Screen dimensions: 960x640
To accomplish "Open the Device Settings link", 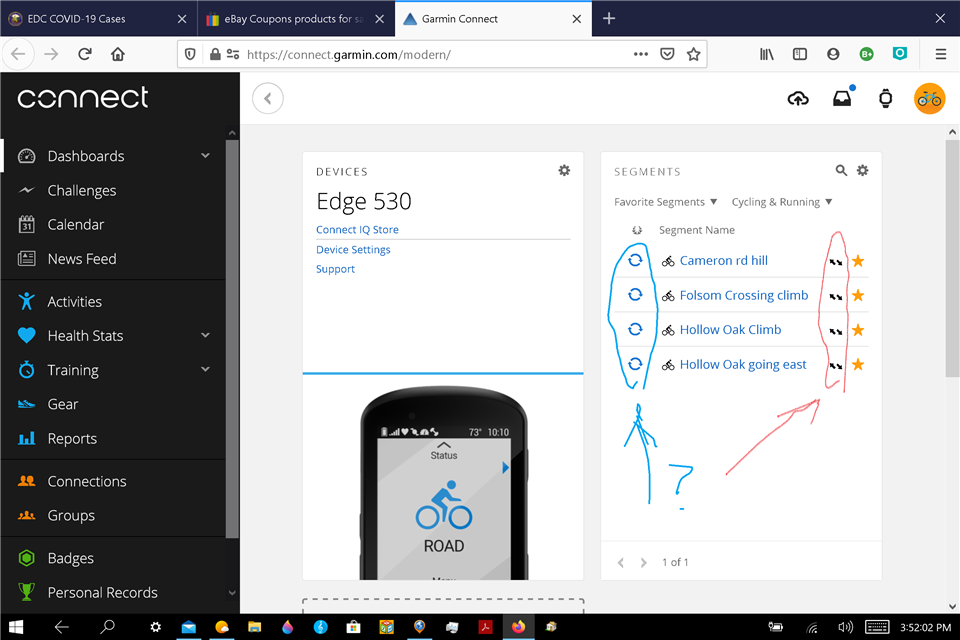I will pos(353,249).
